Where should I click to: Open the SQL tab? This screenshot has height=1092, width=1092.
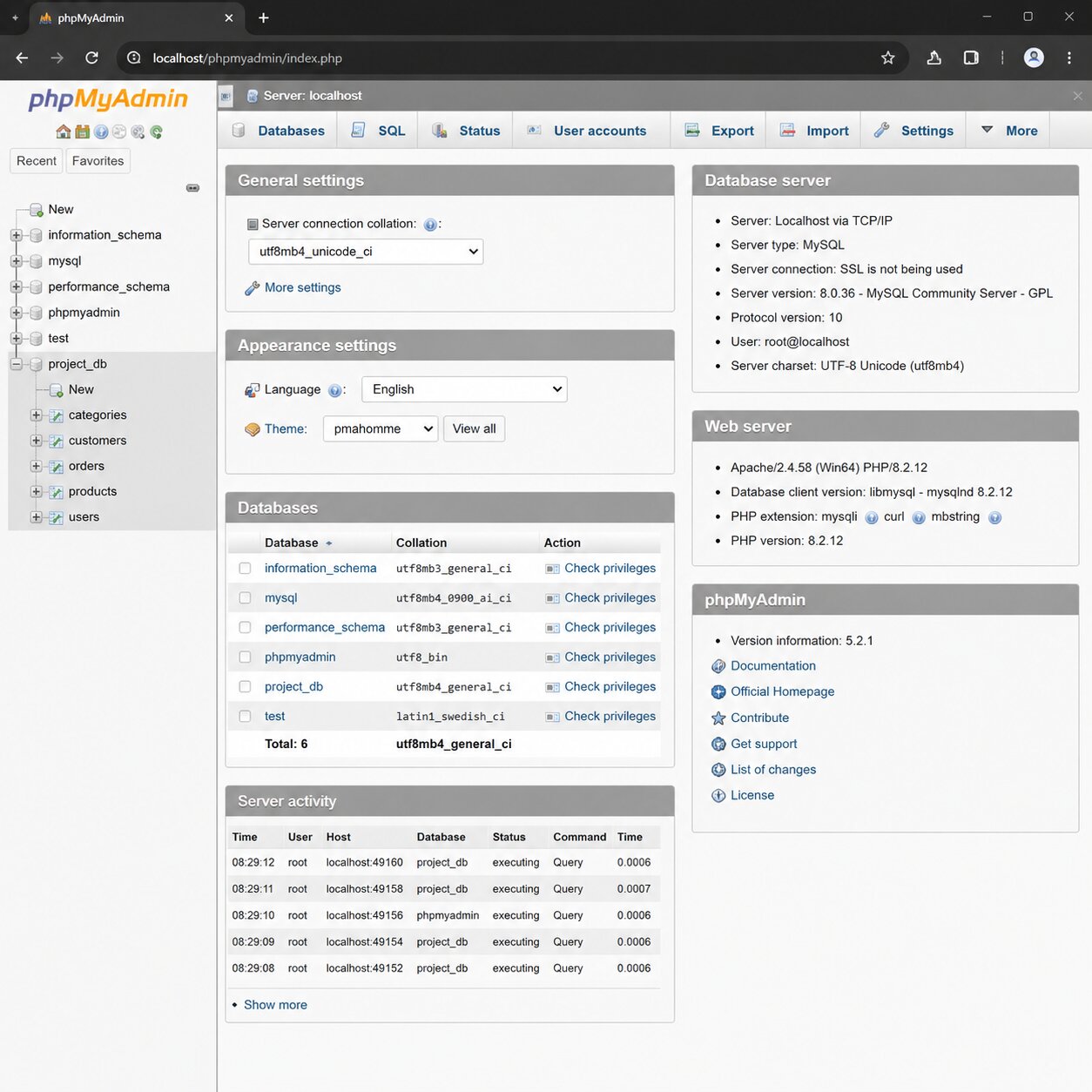(x=379, y=131)
